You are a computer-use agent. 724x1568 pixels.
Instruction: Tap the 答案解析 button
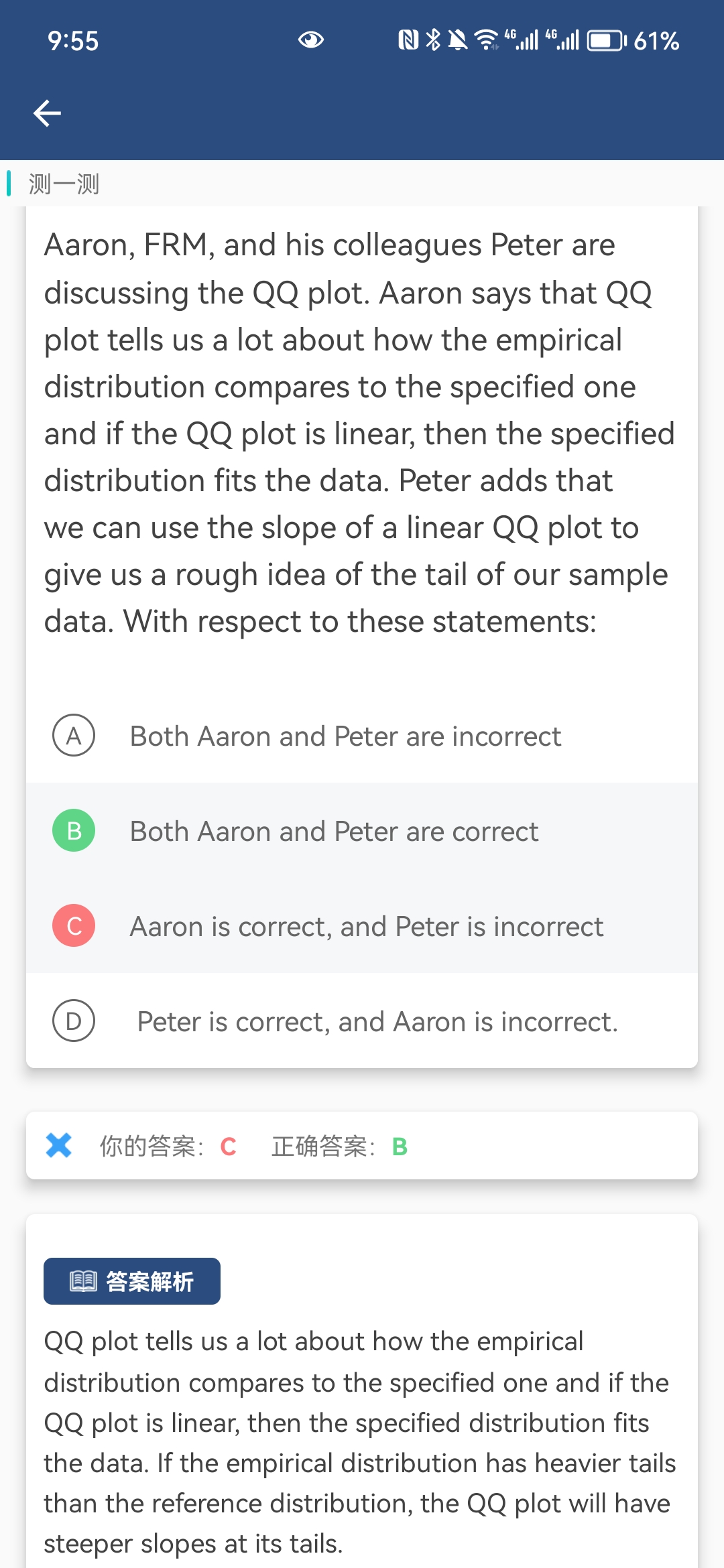[x=132, y=1281]
